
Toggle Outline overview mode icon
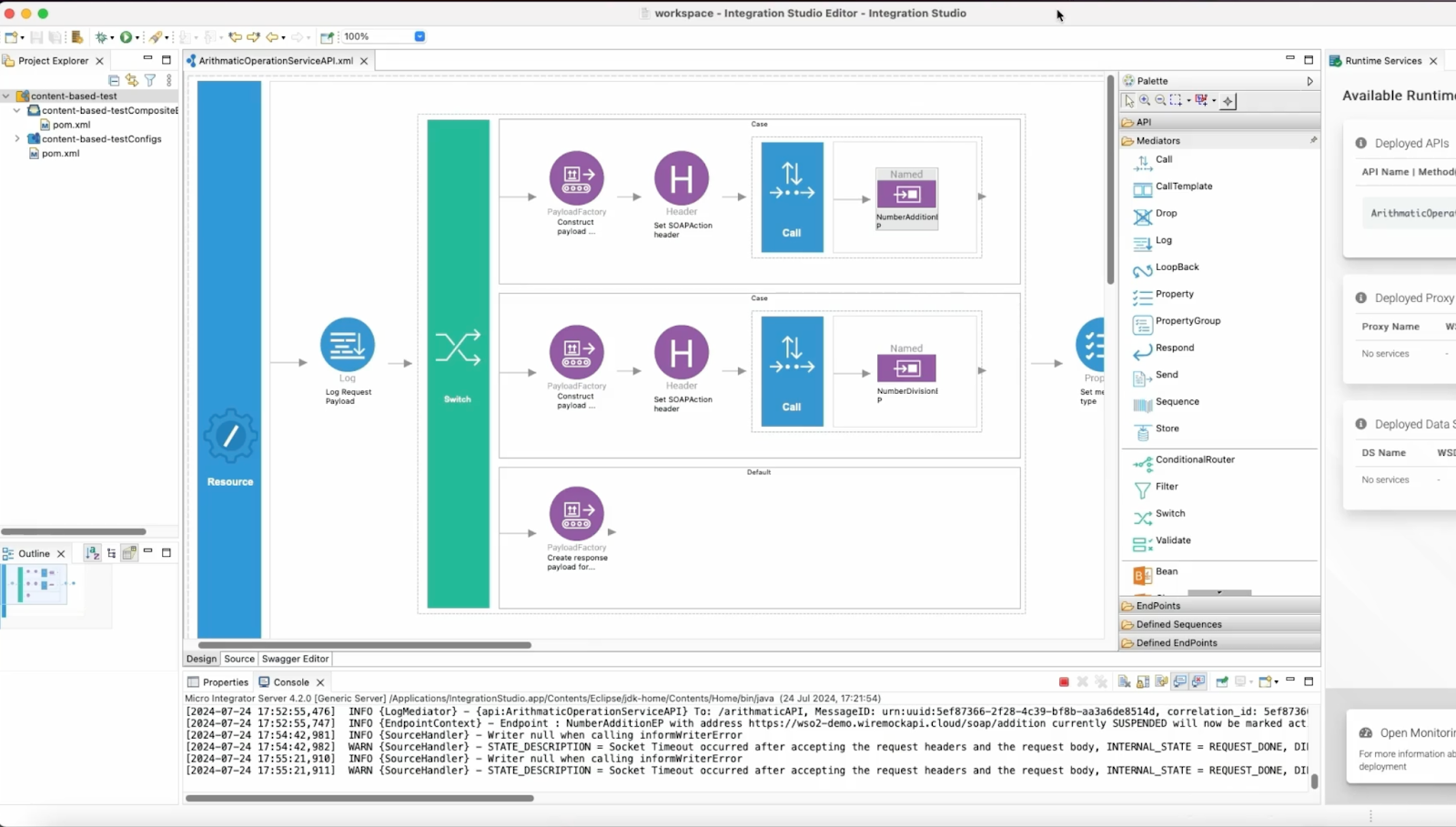click(x=129, y=553)
